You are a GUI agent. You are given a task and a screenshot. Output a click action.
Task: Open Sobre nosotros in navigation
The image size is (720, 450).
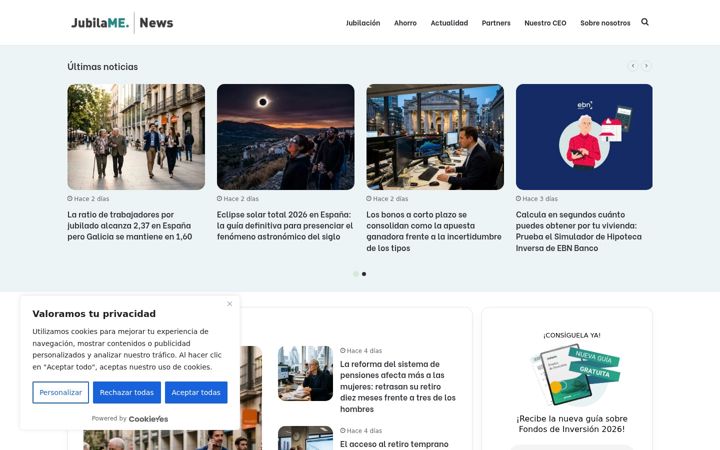pyautogui.click(x=605, y=23)
